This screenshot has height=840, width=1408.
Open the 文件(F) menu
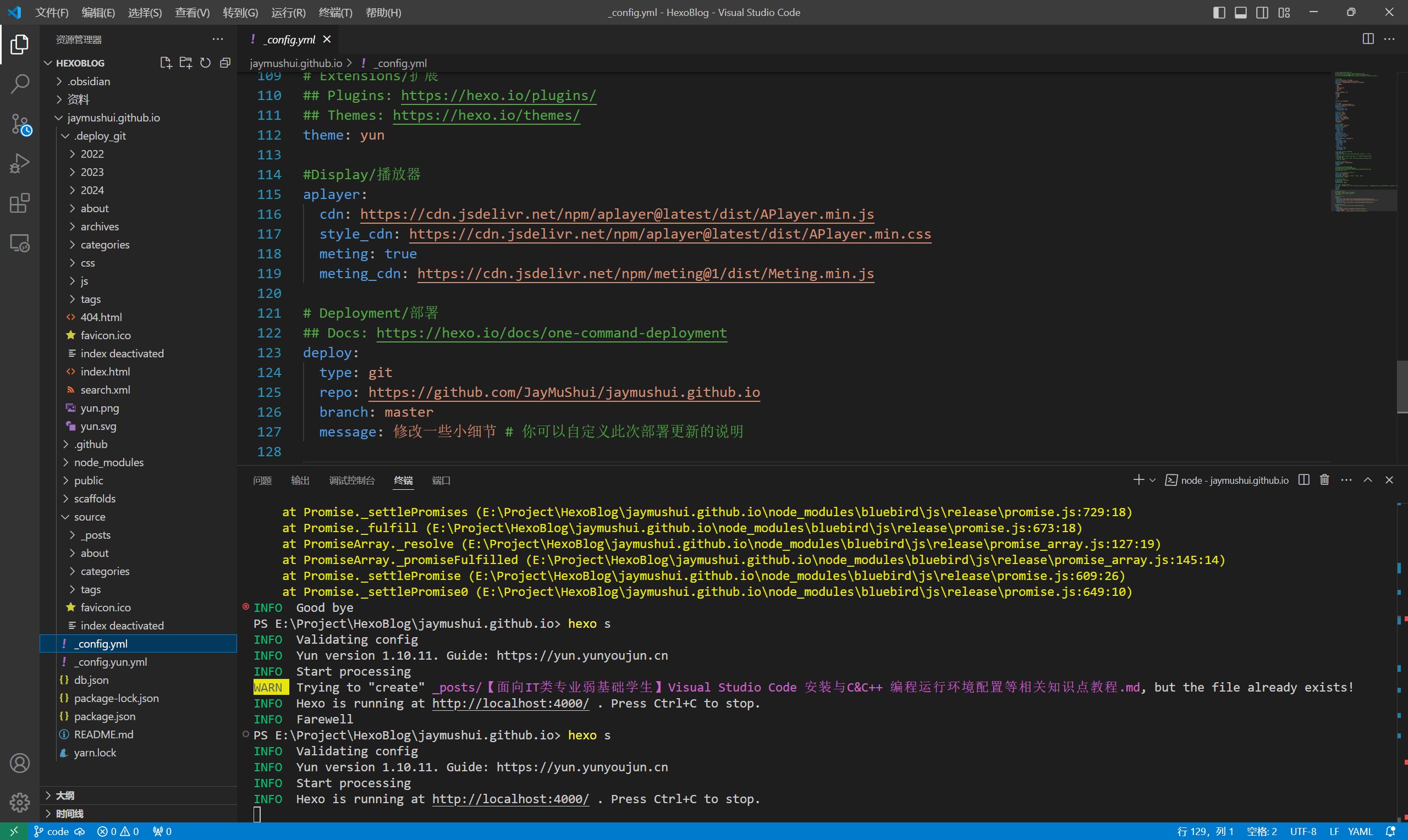pos(52,13)
